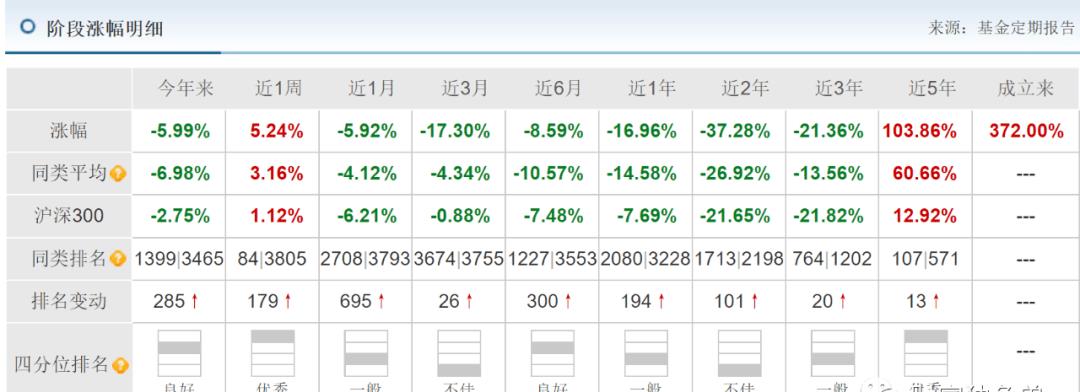Select the 近3年 column header
This screenshot has width=1080, height=392.
839,88
